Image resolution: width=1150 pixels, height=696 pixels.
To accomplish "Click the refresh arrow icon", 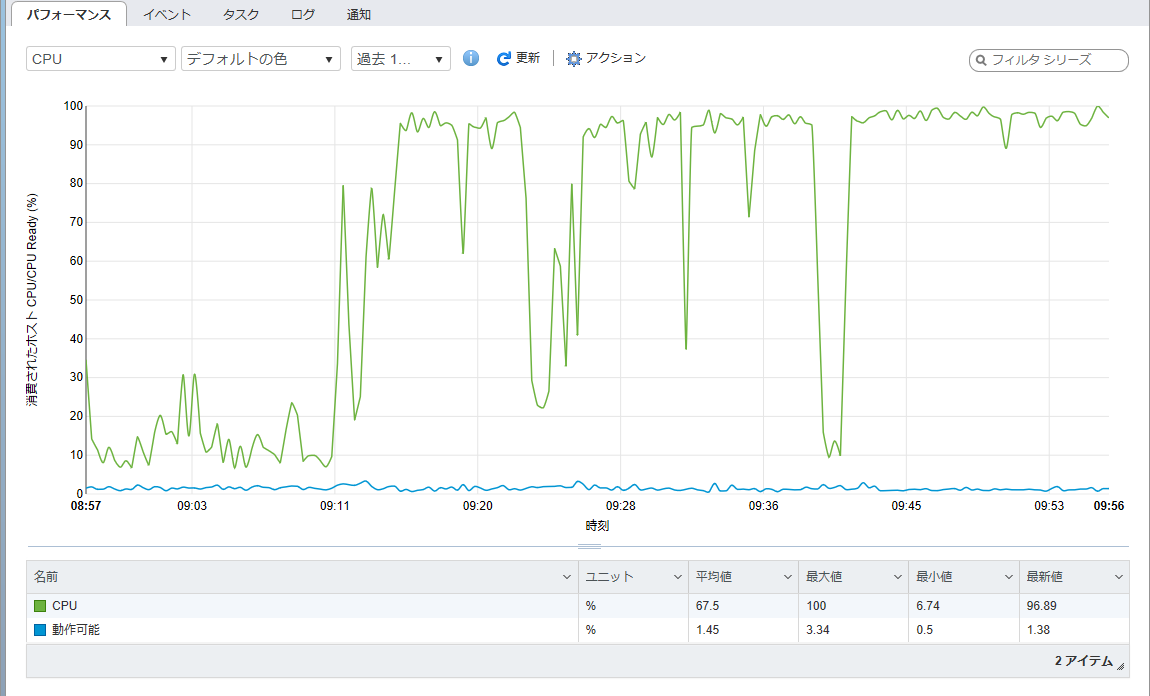I will tap(504, 59).
